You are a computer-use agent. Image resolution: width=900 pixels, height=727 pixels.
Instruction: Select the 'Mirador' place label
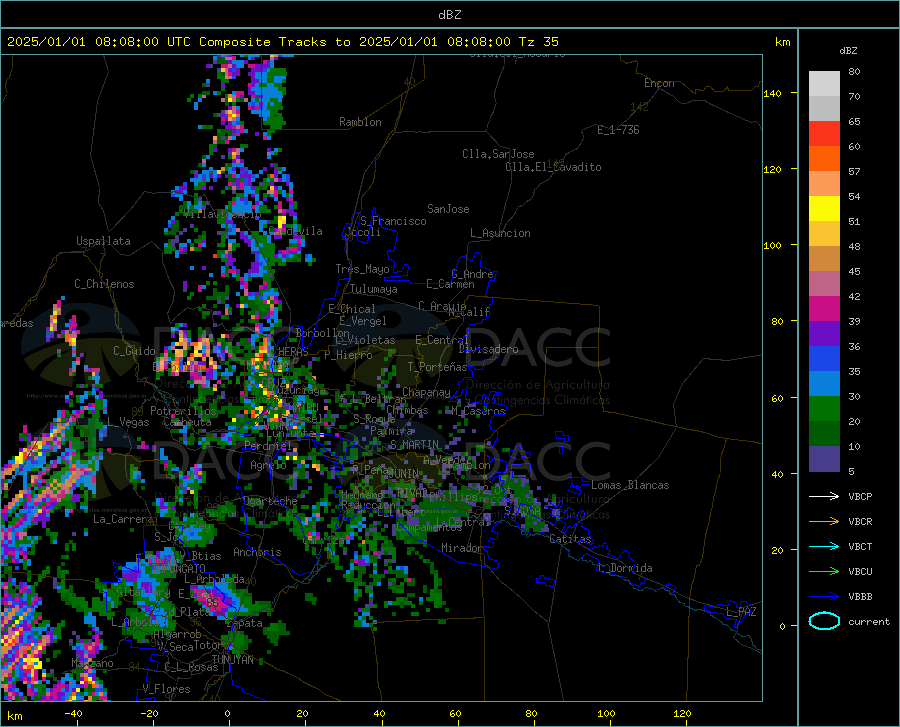click(x=461, y=548)
